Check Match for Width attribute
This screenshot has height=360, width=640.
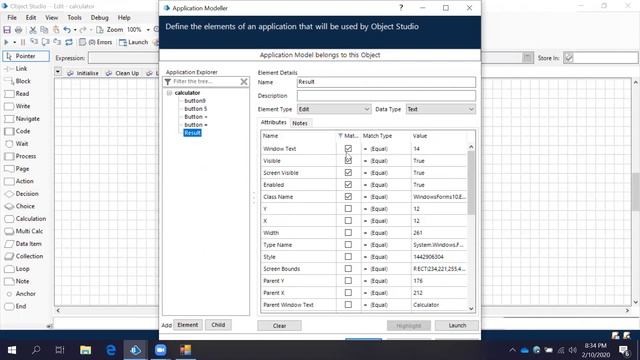tap(348, 233)
